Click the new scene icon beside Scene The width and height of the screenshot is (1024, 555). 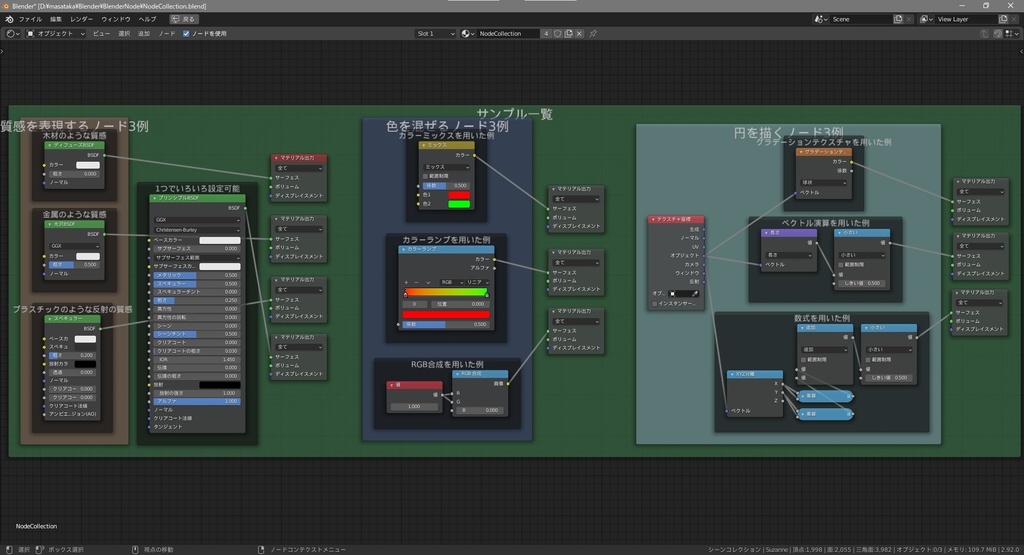[898, 19]
